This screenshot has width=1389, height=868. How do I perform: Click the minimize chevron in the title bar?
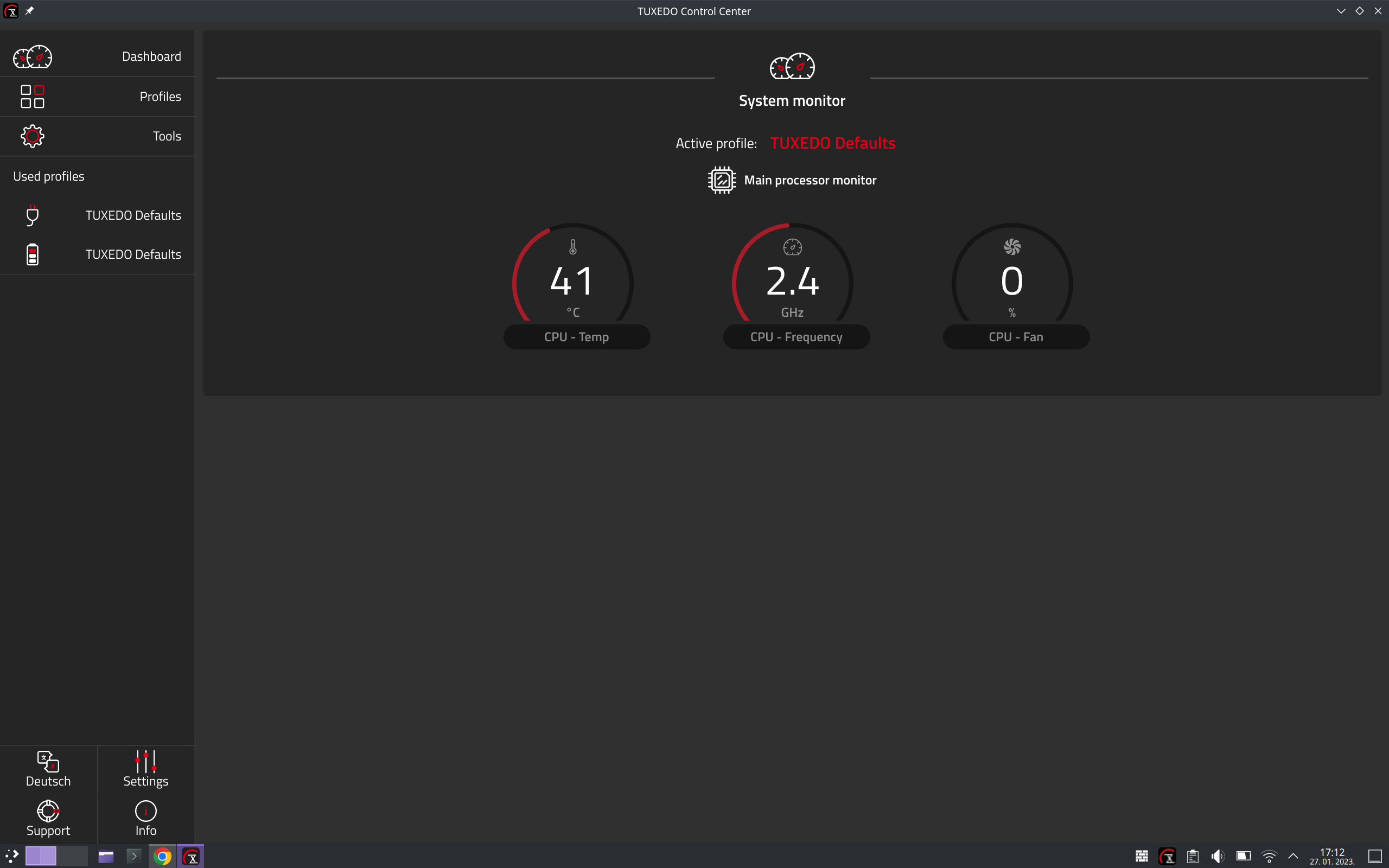click(1340, 11)
